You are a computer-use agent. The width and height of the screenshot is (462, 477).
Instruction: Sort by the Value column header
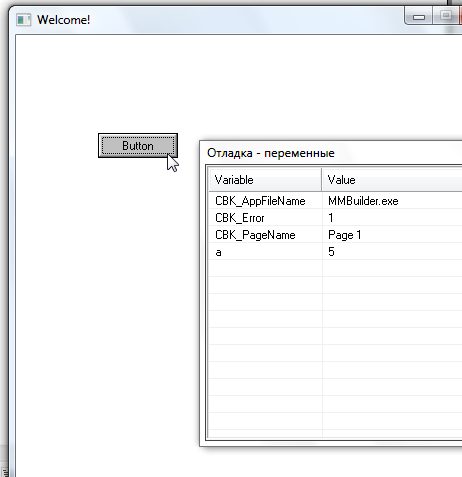(x=392, y=180)
